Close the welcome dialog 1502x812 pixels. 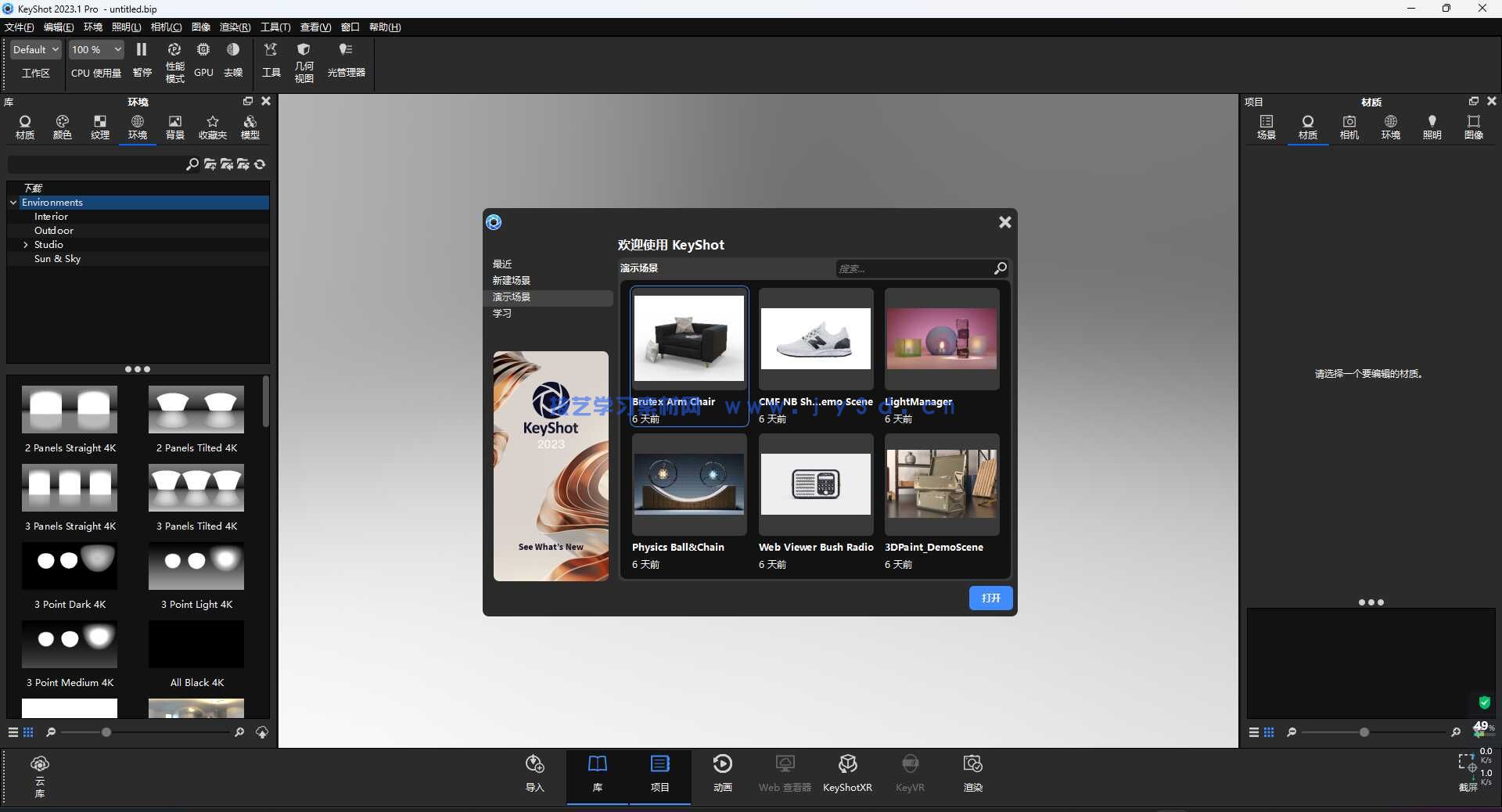click(1005, 222)
